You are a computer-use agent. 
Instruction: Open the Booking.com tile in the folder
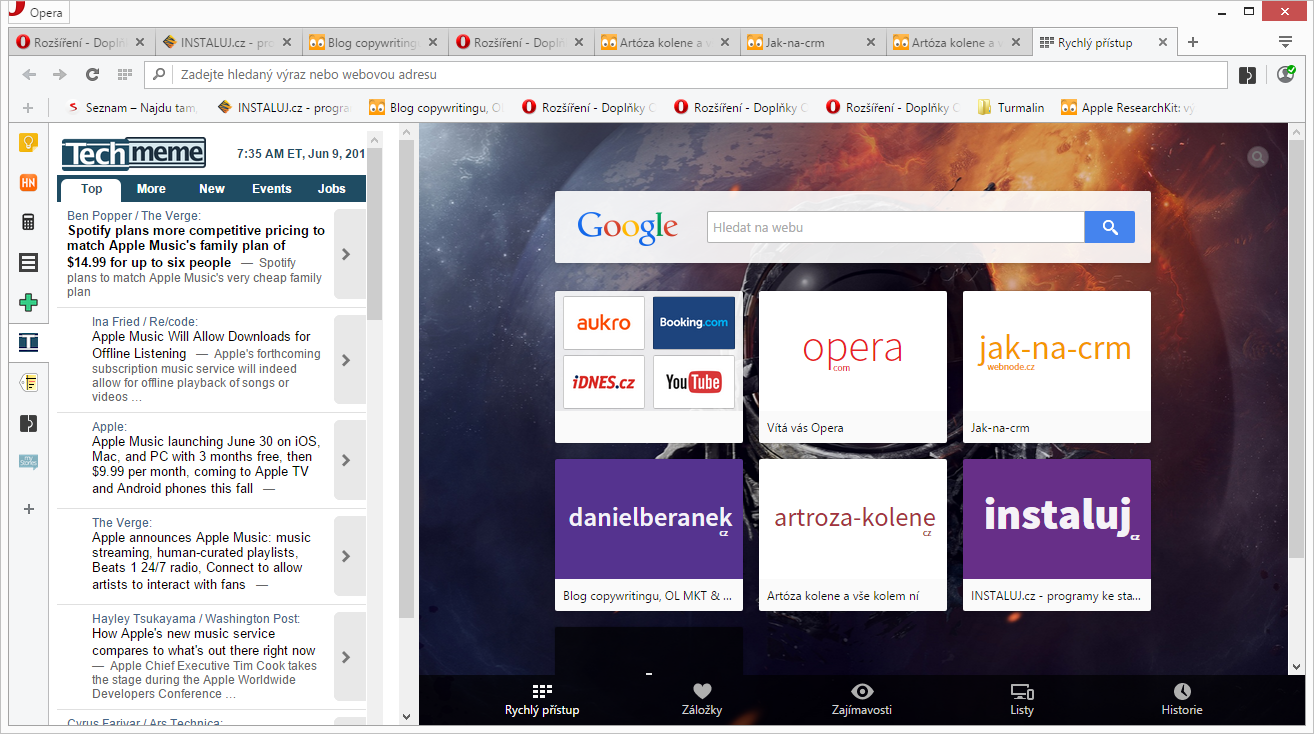point(694,323)
